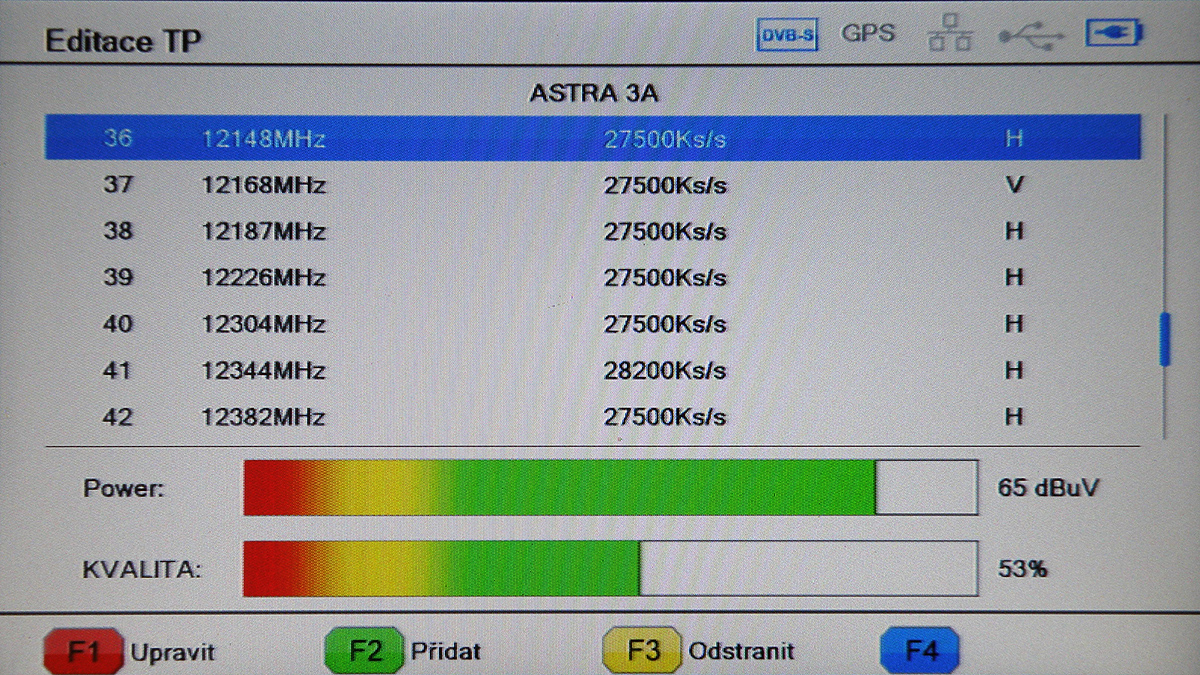Click the GPS status indicator
The width and height of the screenshot is (1200, 675).
pos(867,34)
